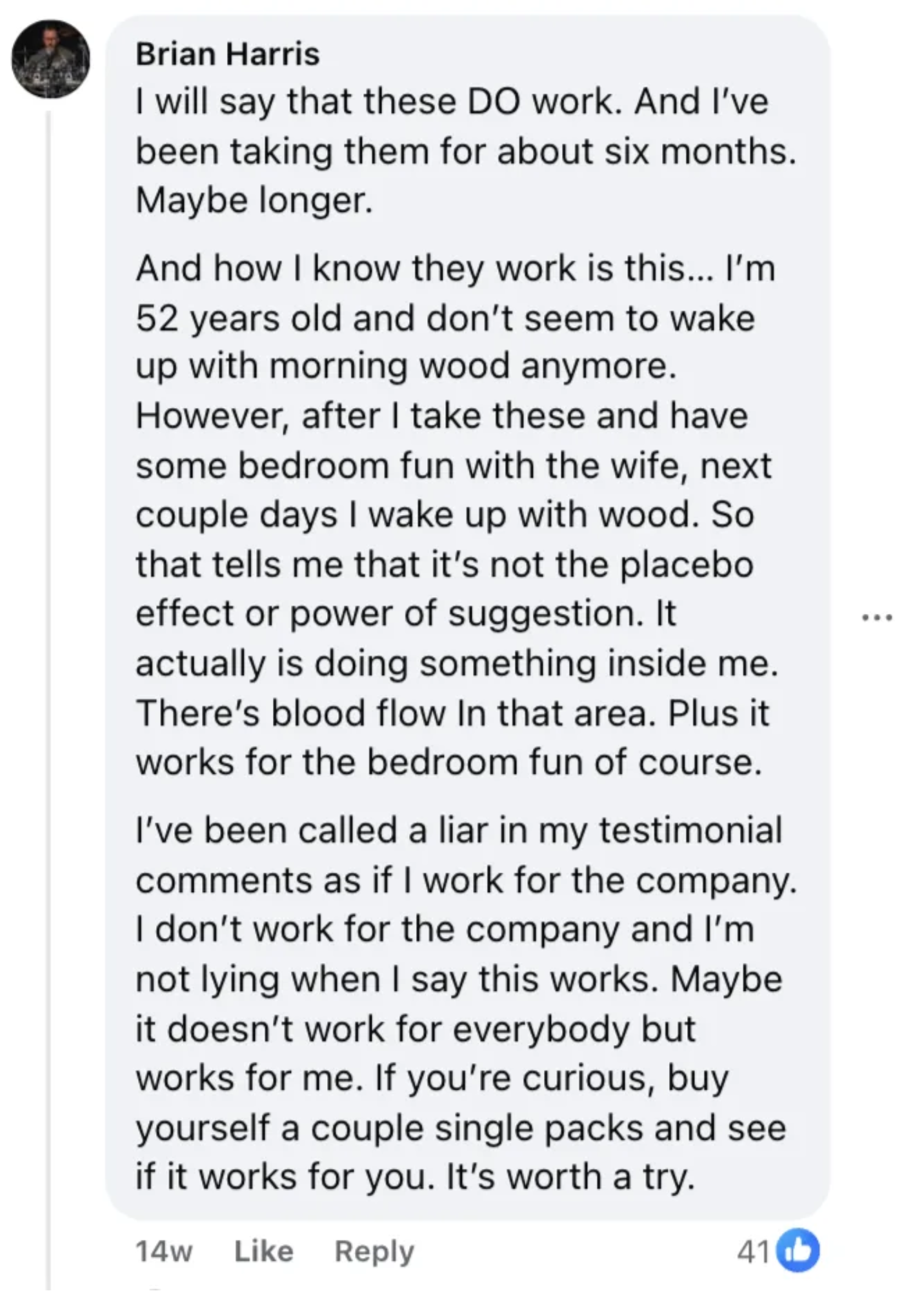Click the vertical comment thread line
This screenshot has height=1291, width=924.
pyautogui.click(x=49, y=645)
